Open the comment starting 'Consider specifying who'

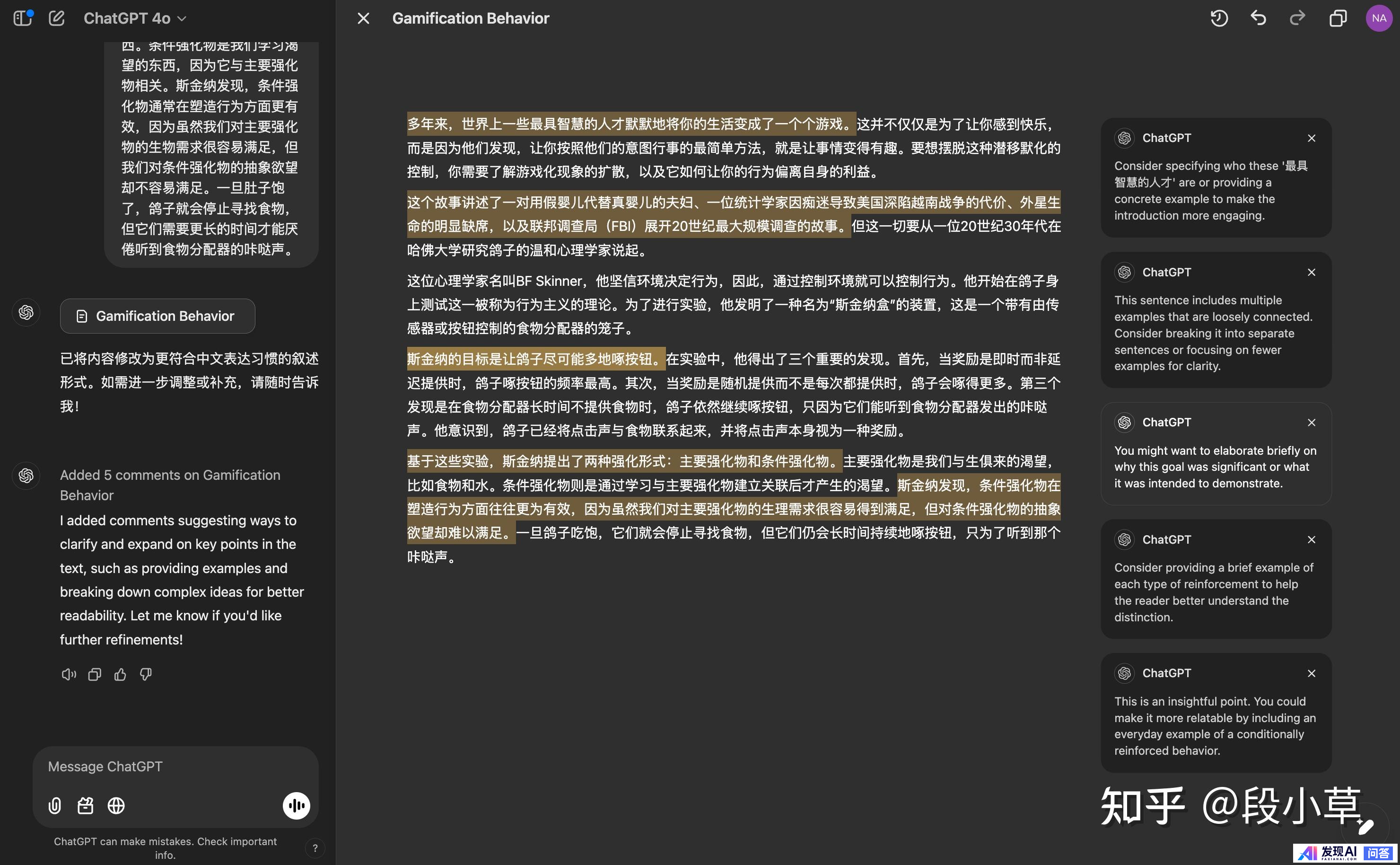pyautogui.click(x=1216, y=177)
